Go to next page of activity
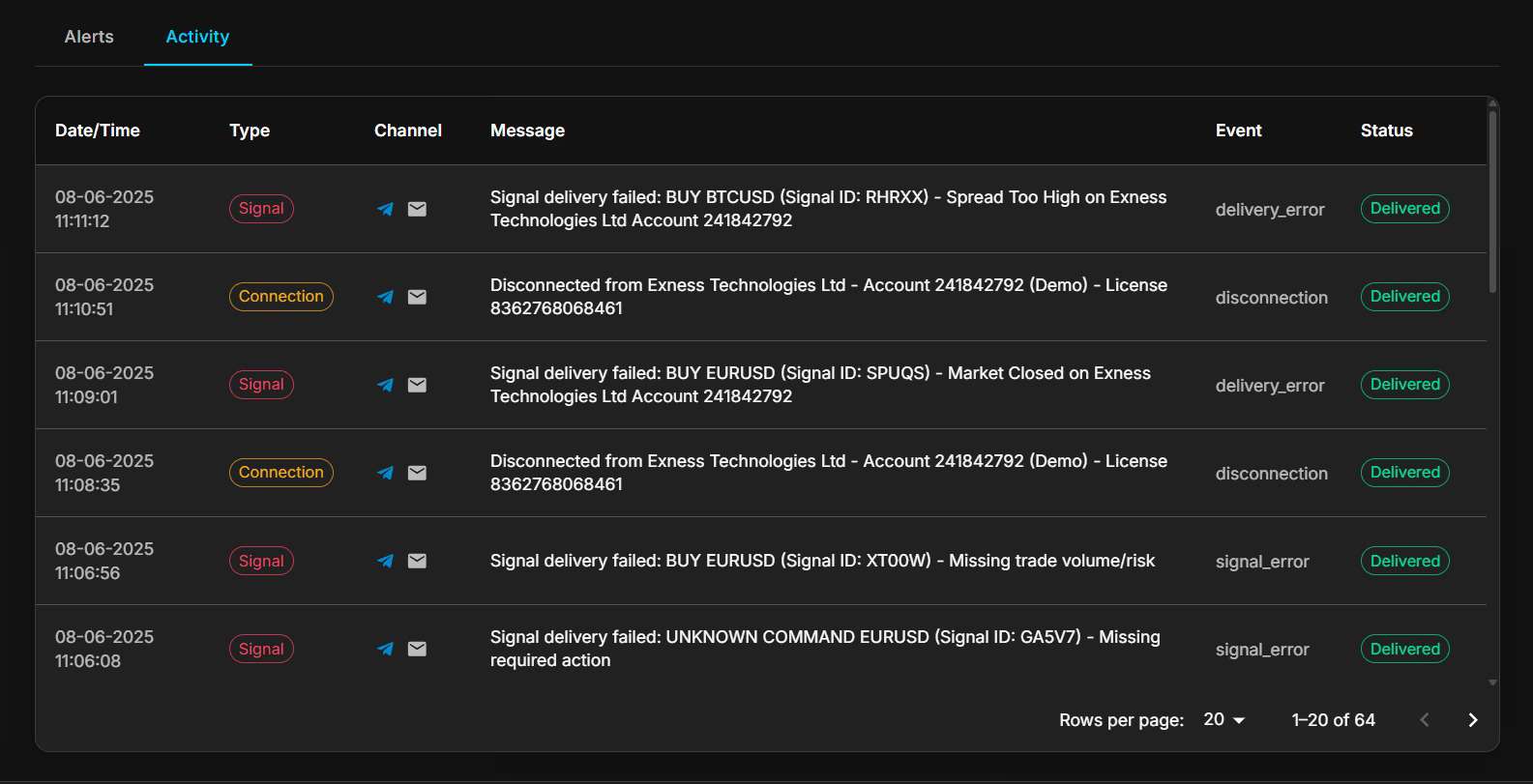 (x=1473, y=720)
